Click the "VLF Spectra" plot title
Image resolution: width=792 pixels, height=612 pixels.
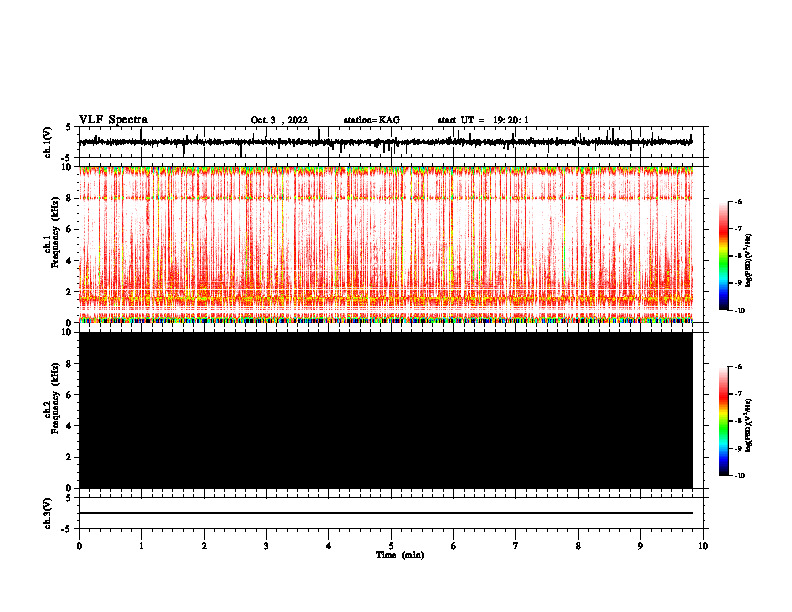[113, 120]
